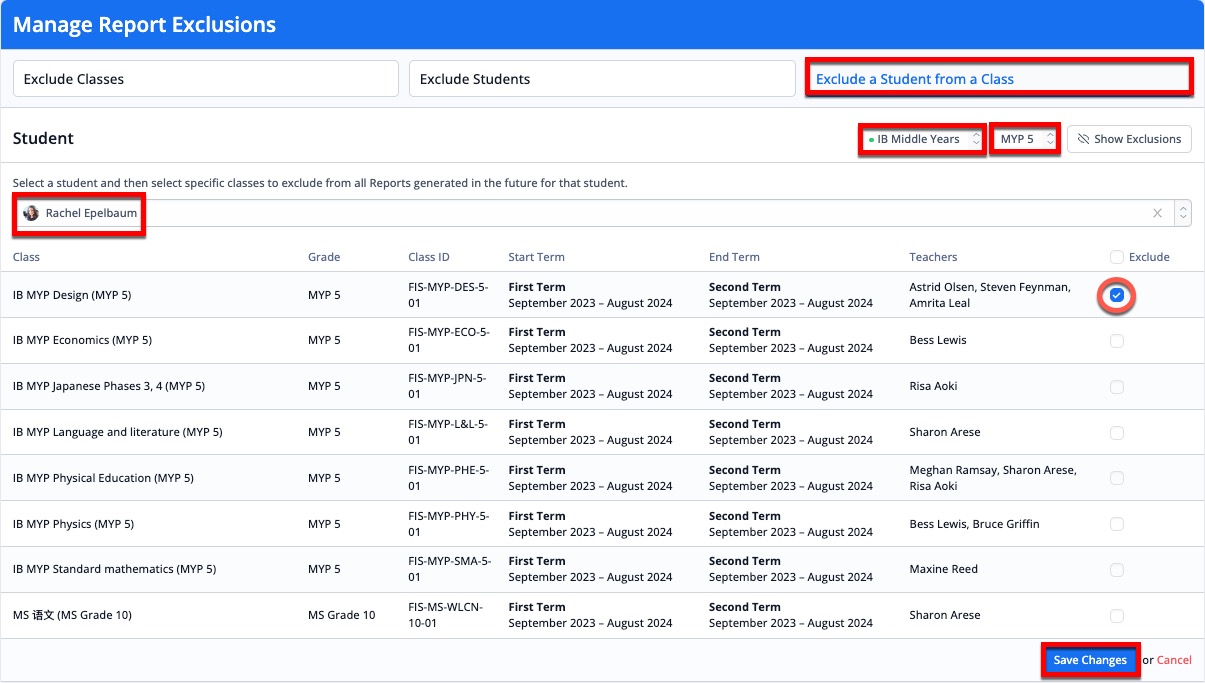The image size is (1205, 683).
Task: Select Exclude a Student from a Class tab
Action: tap(999, 79)
